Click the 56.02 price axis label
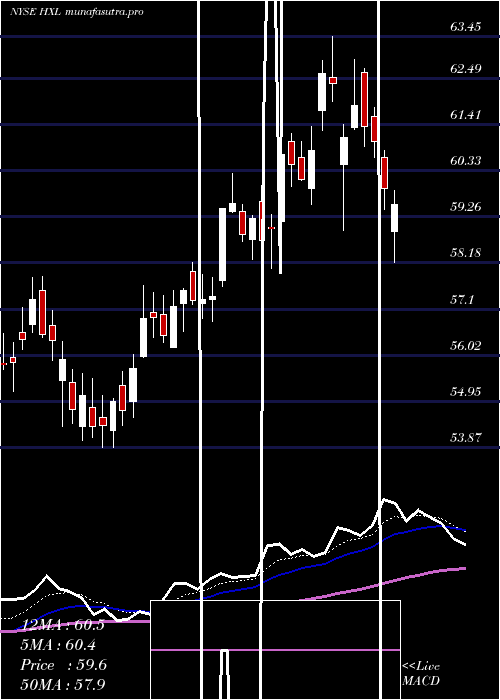Image resolution: width=500 pixels, height=700 pixels. [x=466, y=345]
